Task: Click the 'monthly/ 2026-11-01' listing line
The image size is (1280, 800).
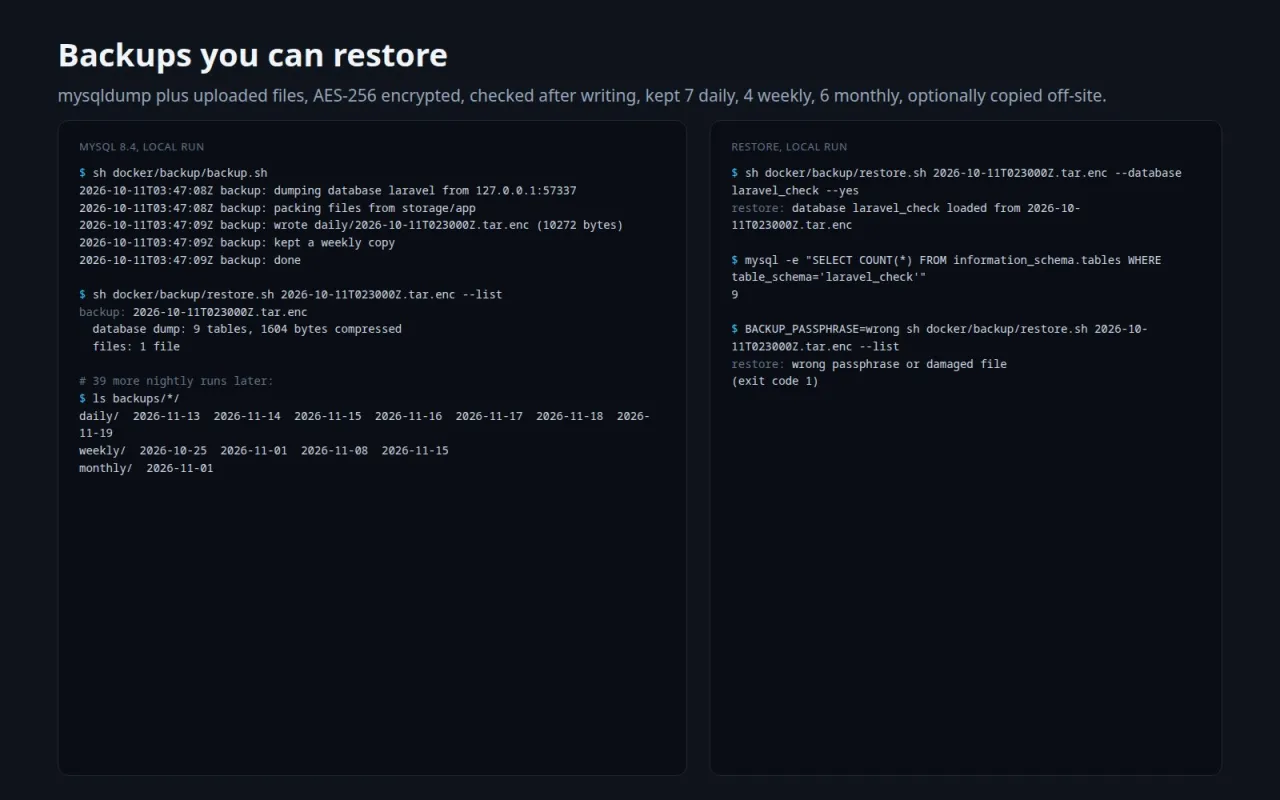Action: (146, 468)
